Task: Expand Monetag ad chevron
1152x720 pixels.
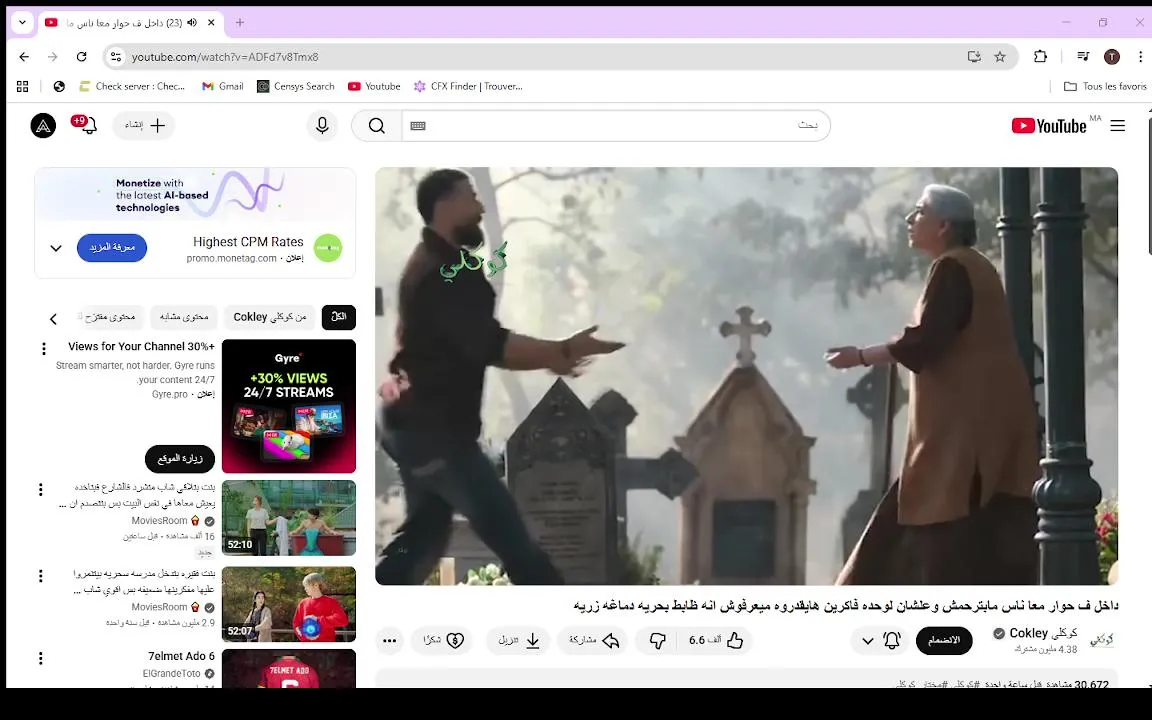Action: point(56,248)
